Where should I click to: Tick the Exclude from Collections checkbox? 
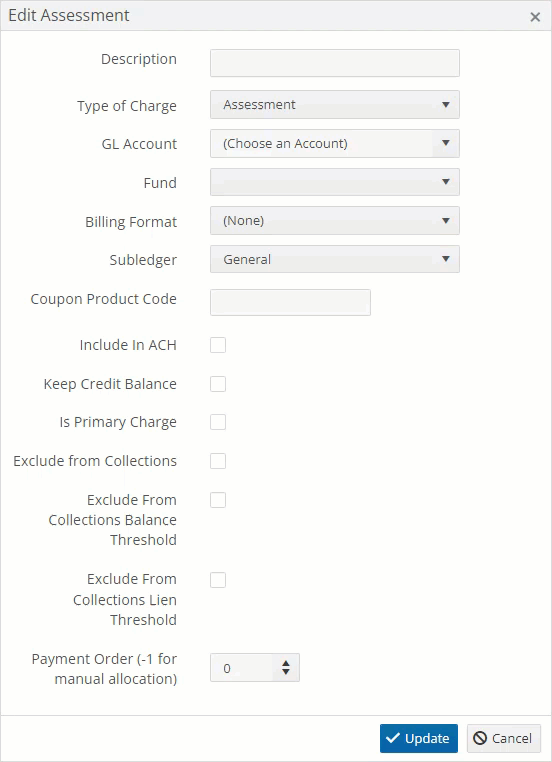pyautogui.click(x=218, y=461)
